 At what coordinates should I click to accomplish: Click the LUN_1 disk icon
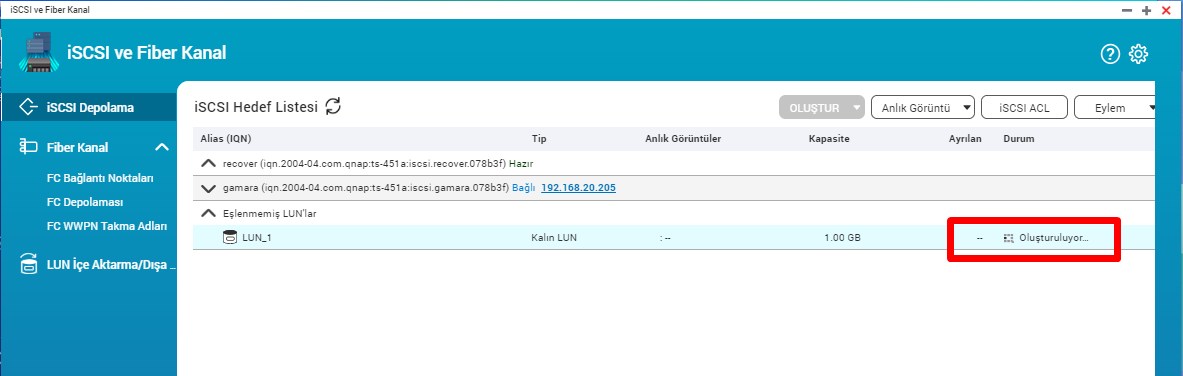[x=230, y=238]
